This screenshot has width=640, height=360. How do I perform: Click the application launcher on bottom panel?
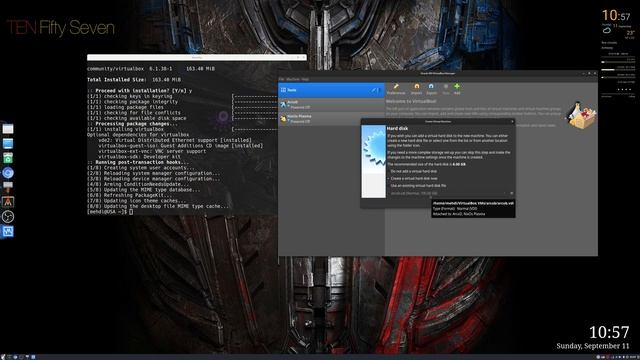[x=3, y=357]
